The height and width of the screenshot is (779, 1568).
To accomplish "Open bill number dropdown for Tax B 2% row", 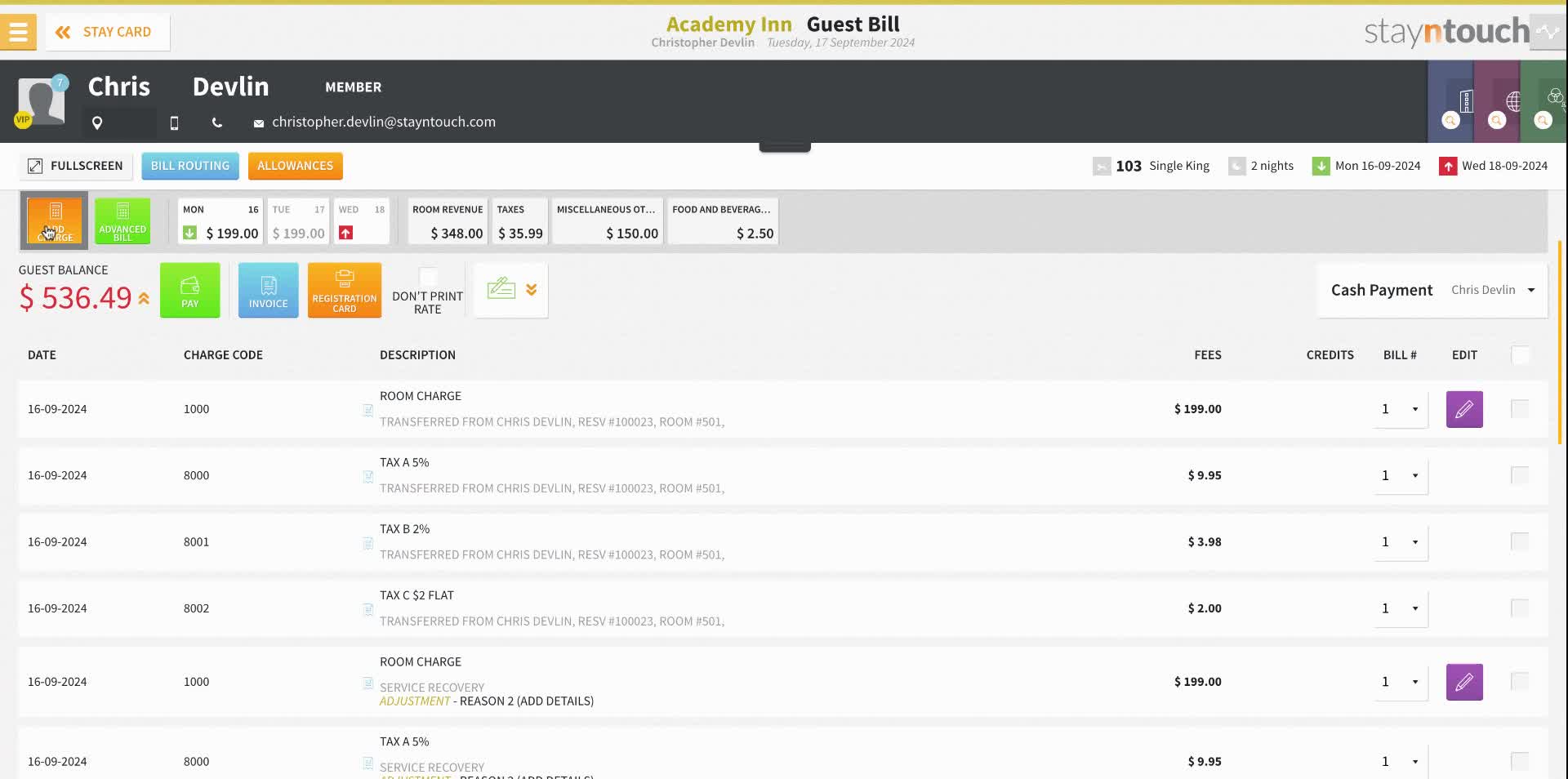I will (x=1401, y=542).
